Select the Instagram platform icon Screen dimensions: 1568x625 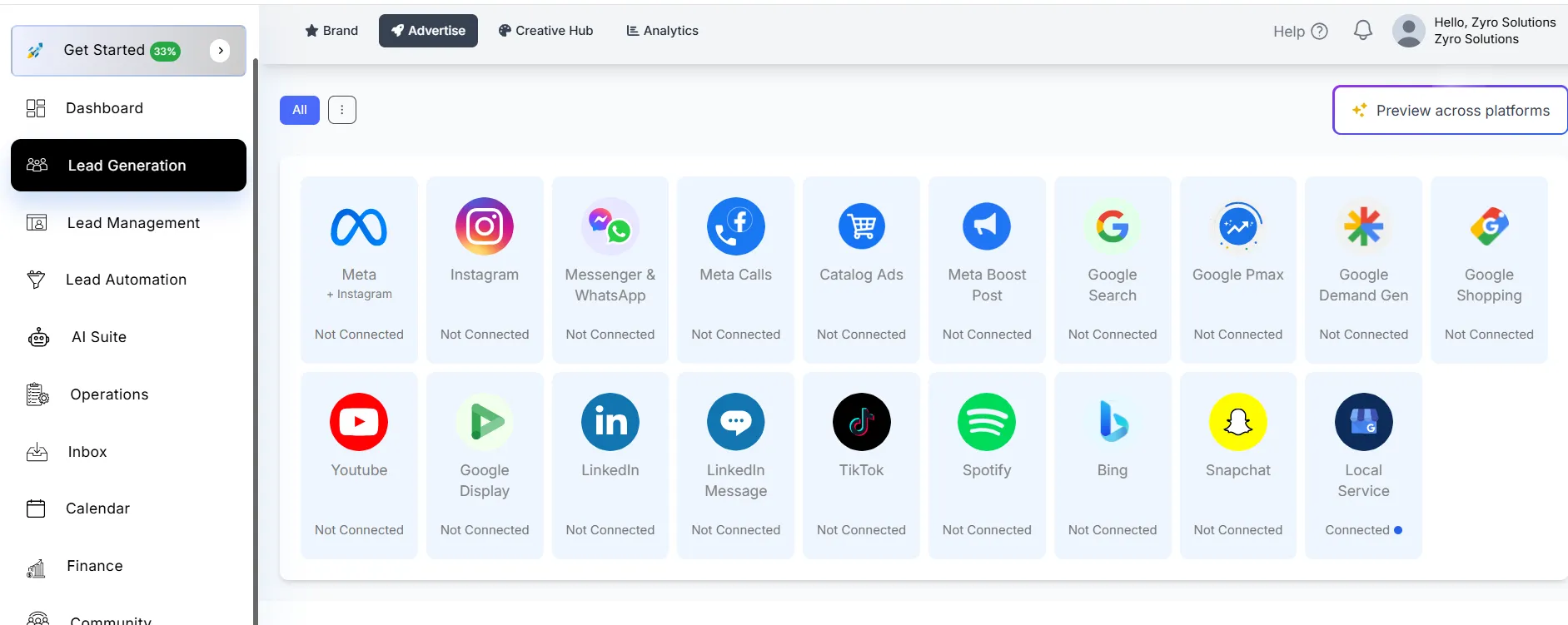(x=484, y=226)
